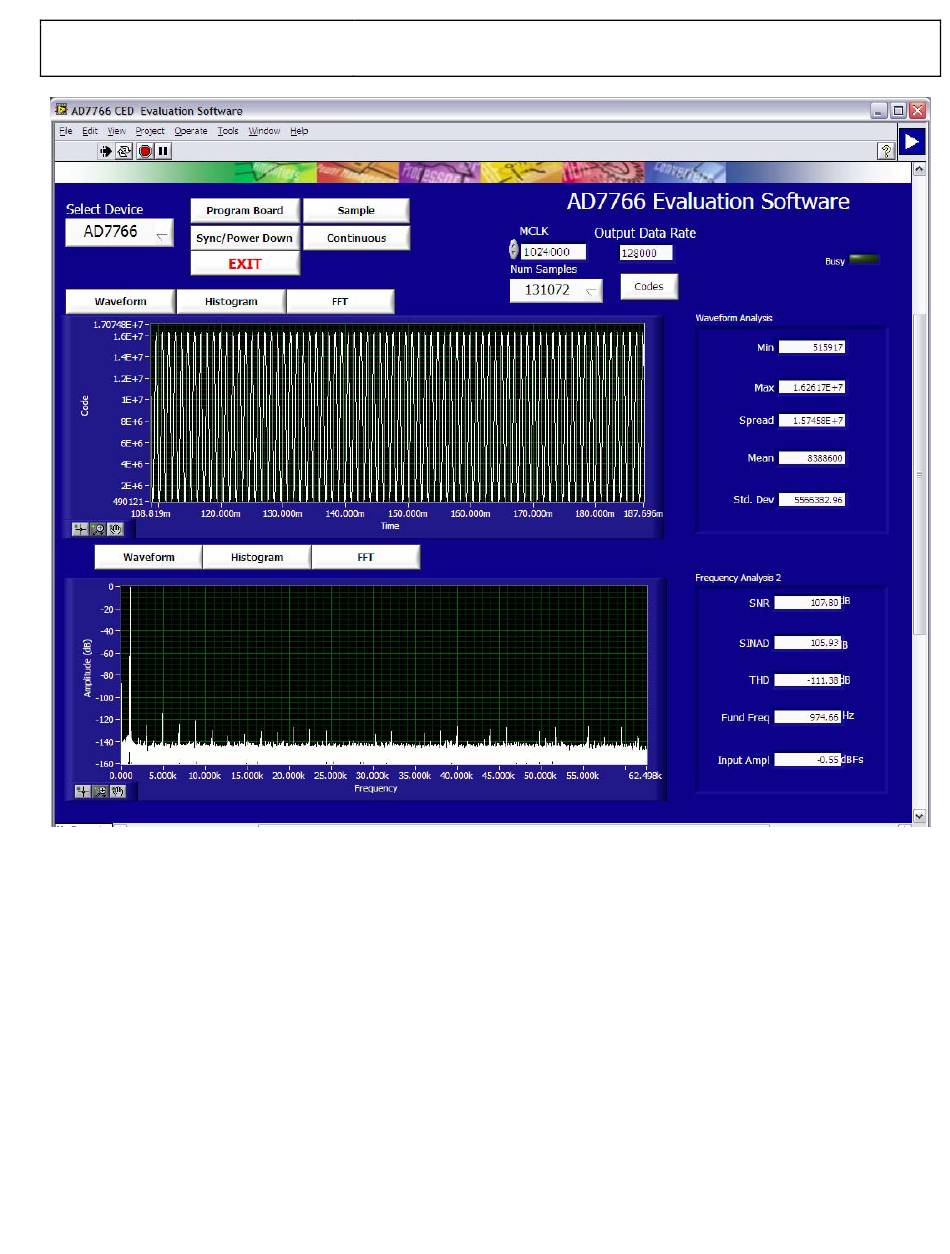The width and height of the screenshot is (950, 1254).
Task: Click the Program Board button
Action: click(x=245, y=211)
